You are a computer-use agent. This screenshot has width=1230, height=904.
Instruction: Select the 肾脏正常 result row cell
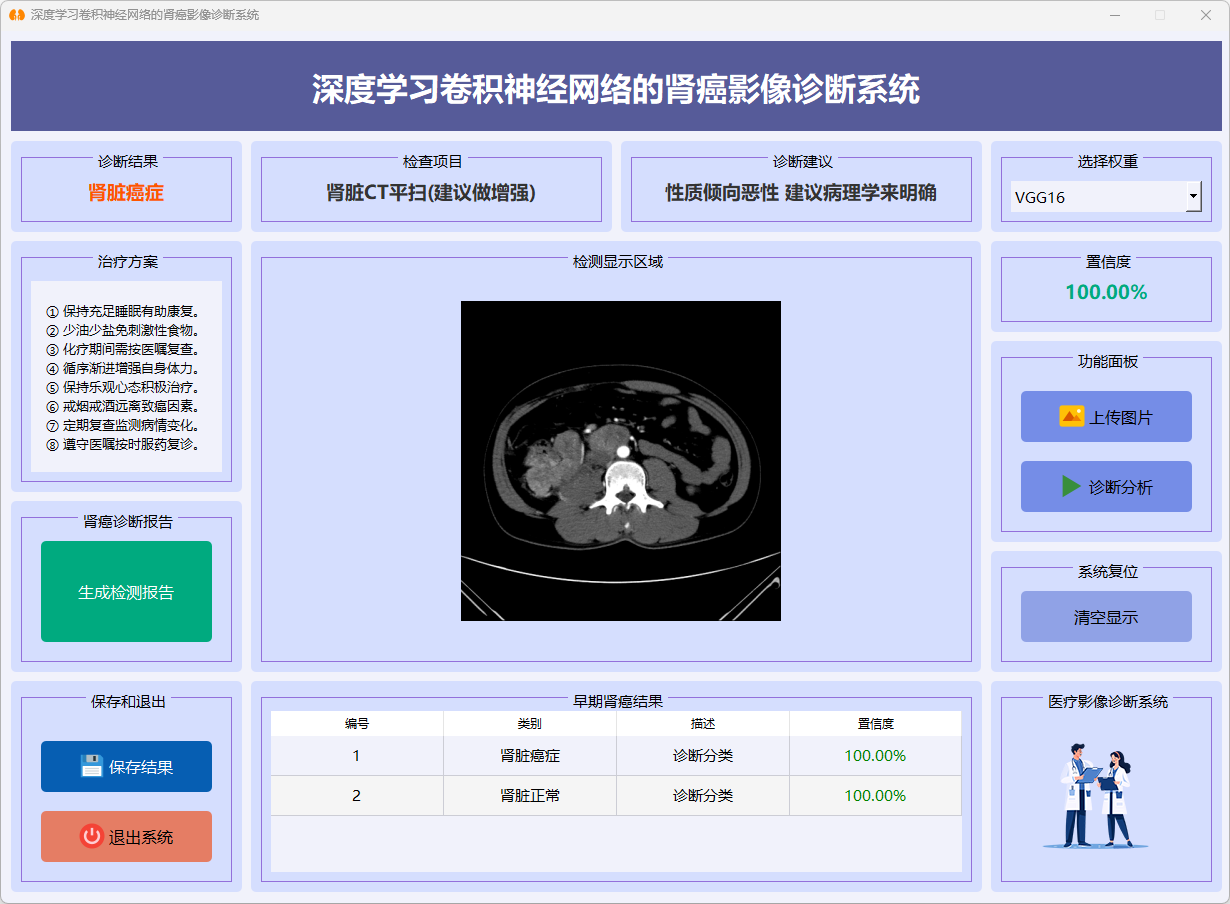(x=530, y=796)
